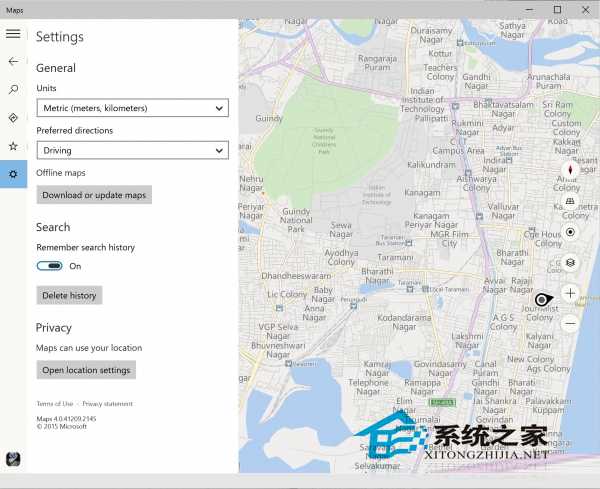Screen dimensions: 600x489
Task: Select the Settings gear in the sidebar
Action: click(13, 174)
